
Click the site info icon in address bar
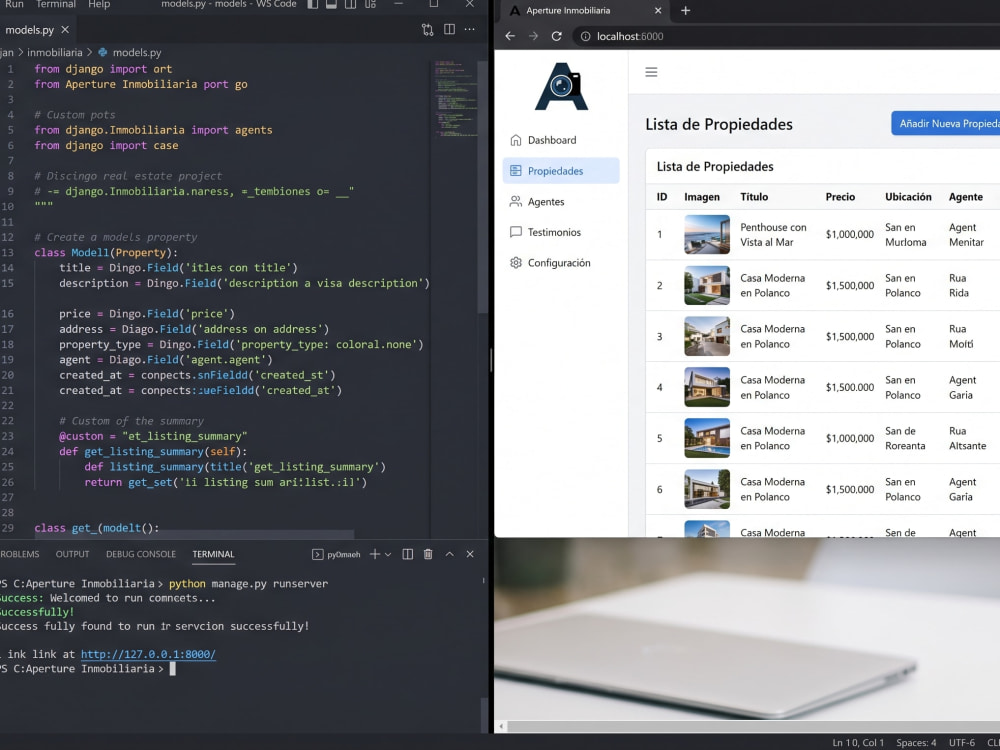(x=585, y=36)
